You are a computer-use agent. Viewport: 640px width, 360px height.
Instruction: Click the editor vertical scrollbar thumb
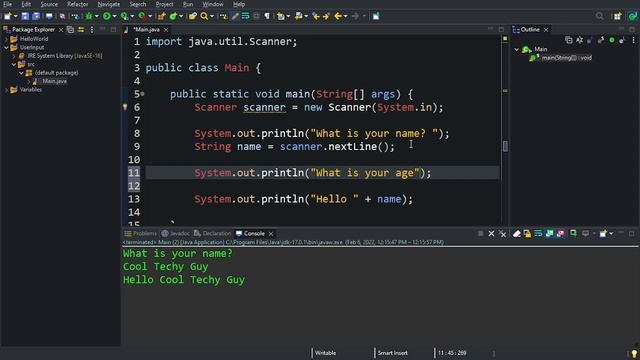click(505, 146)
